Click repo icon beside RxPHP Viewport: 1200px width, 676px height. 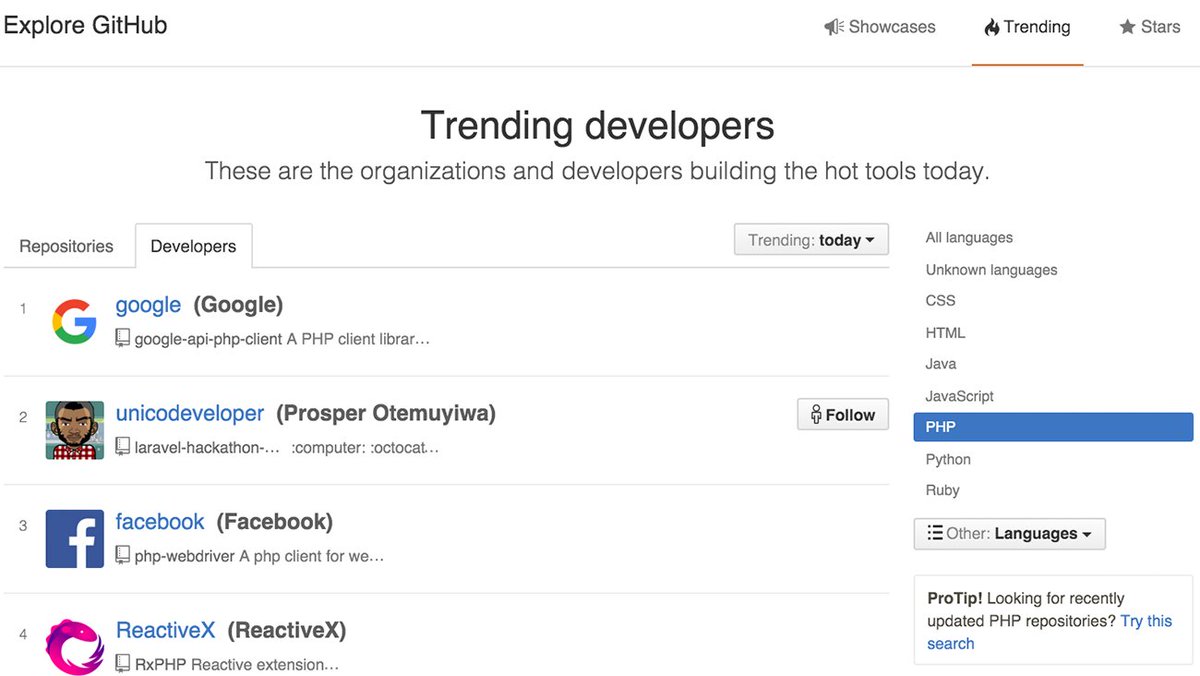122,663
